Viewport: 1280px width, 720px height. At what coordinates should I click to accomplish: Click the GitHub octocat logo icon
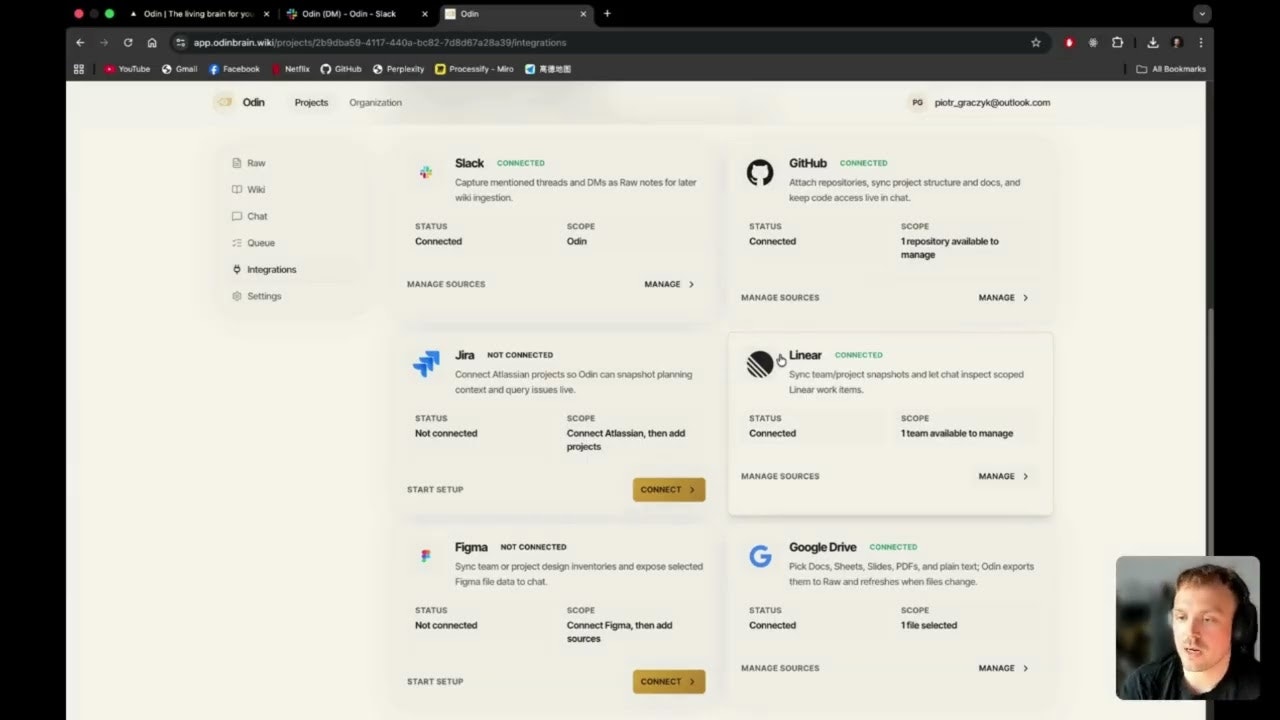[x=760, y=173]
